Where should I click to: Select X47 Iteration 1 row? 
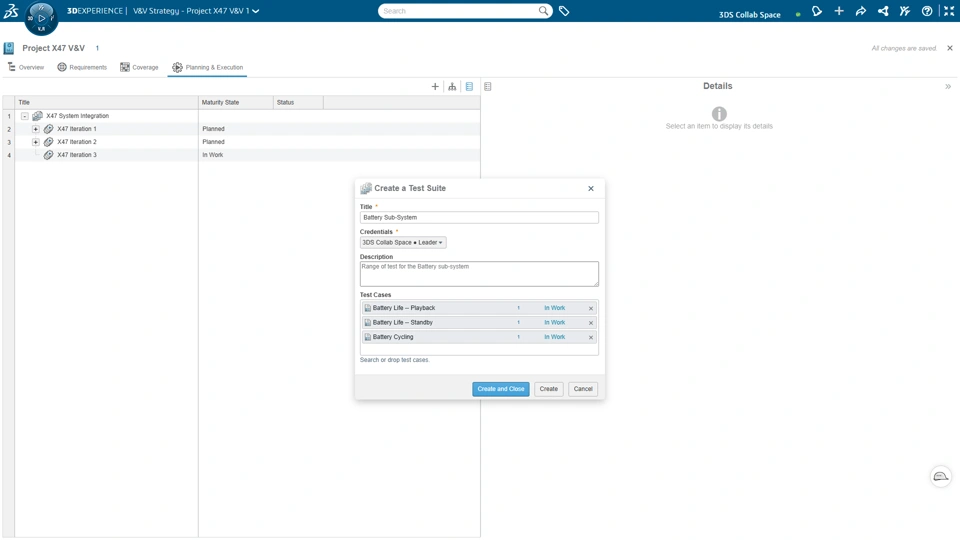pos(241,129)
